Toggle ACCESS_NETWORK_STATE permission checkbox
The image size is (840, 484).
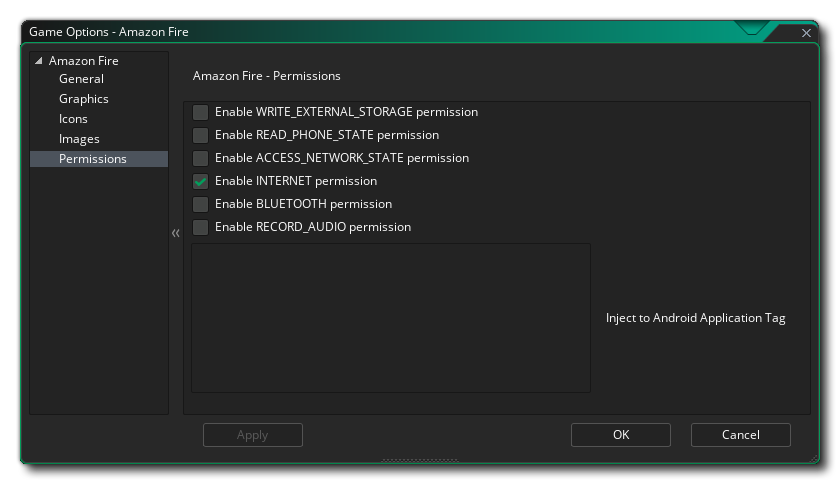200,158
